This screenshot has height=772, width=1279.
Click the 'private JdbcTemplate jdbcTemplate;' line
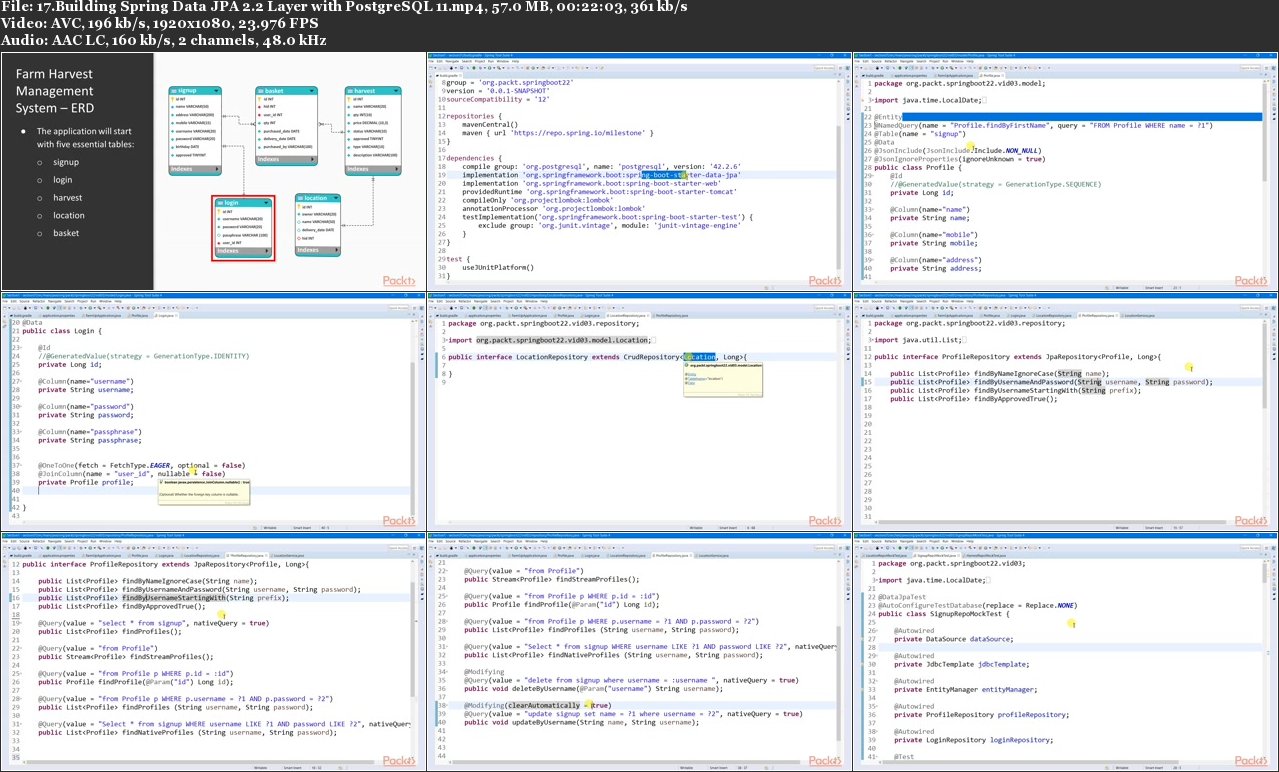click(x=959, y=664)
